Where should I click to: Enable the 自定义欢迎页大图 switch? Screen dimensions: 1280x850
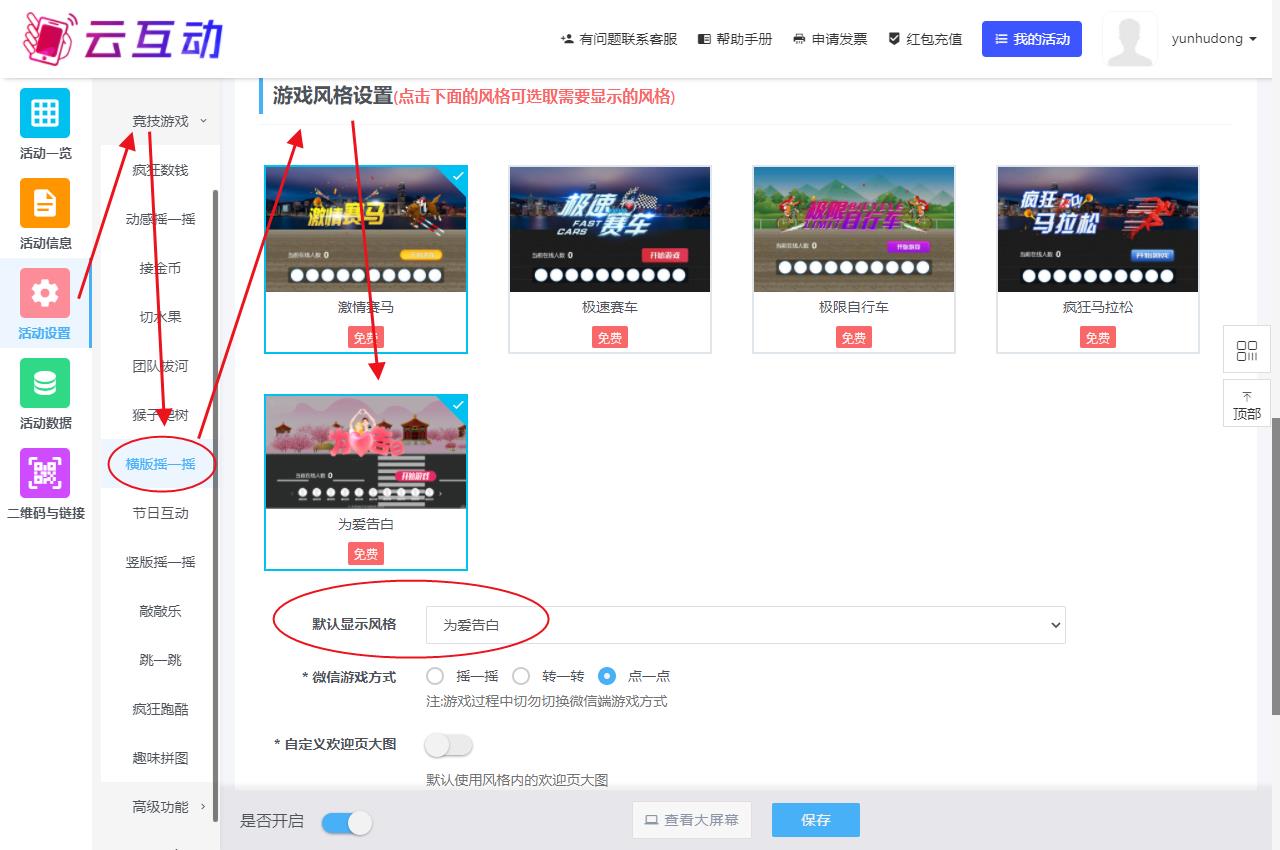pyautogui.click(x=448, y=745)
